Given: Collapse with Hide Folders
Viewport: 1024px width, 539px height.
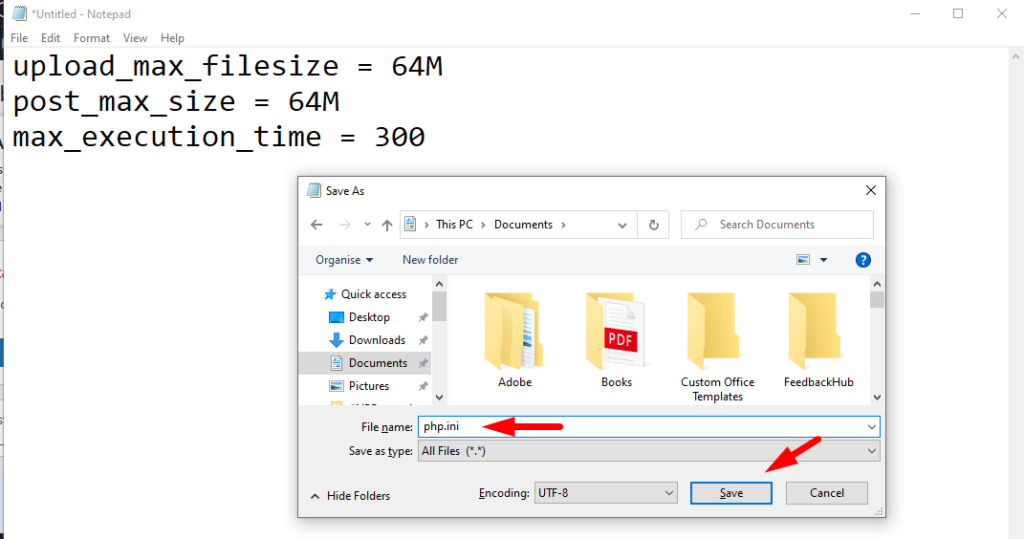Looking at the screenshot, I should click(x=350, y=496).
